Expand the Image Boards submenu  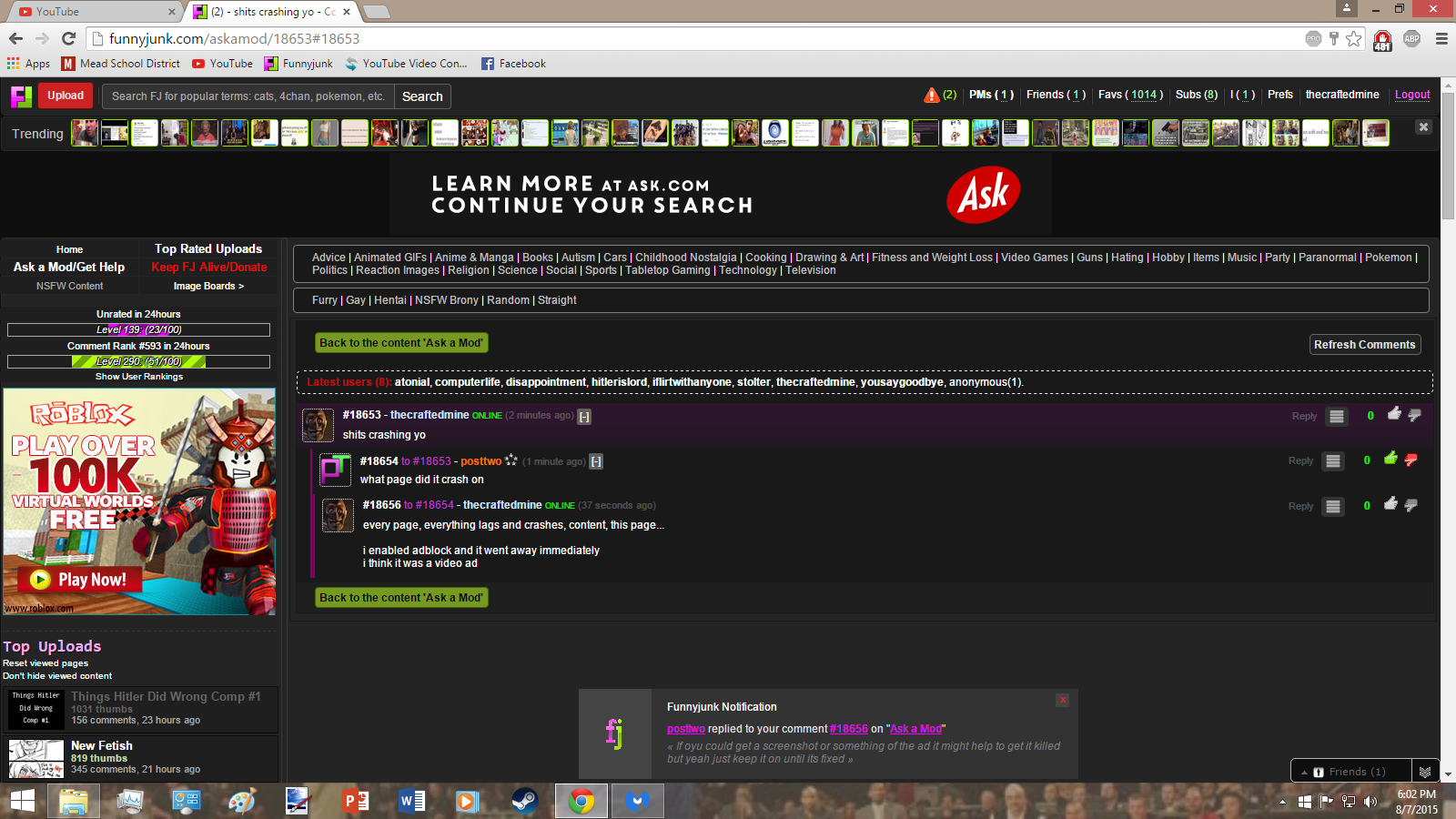[x=208, y=286]
